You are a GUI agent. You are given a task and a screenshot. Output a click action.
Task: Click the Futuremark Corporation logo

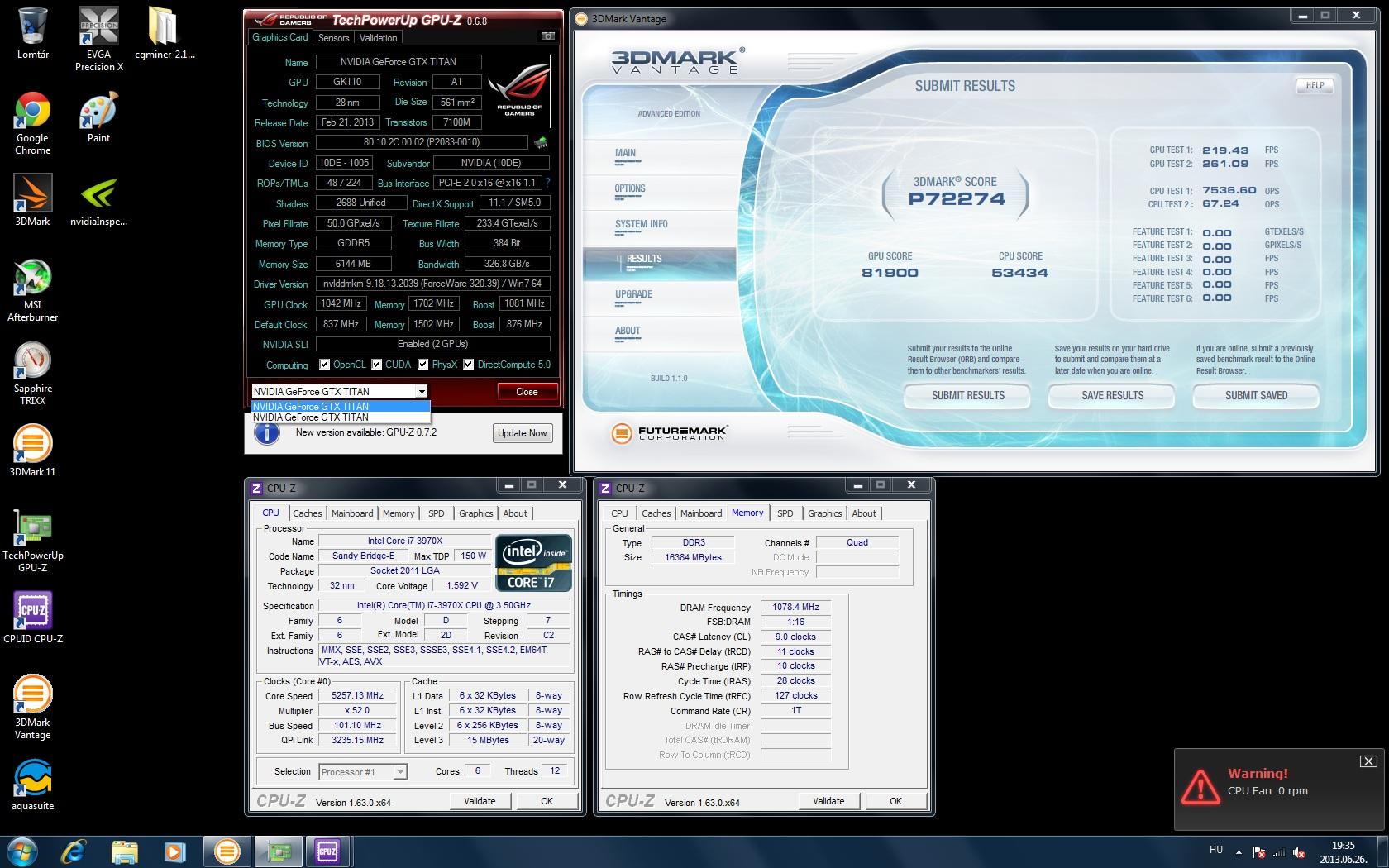coord(668,432)
